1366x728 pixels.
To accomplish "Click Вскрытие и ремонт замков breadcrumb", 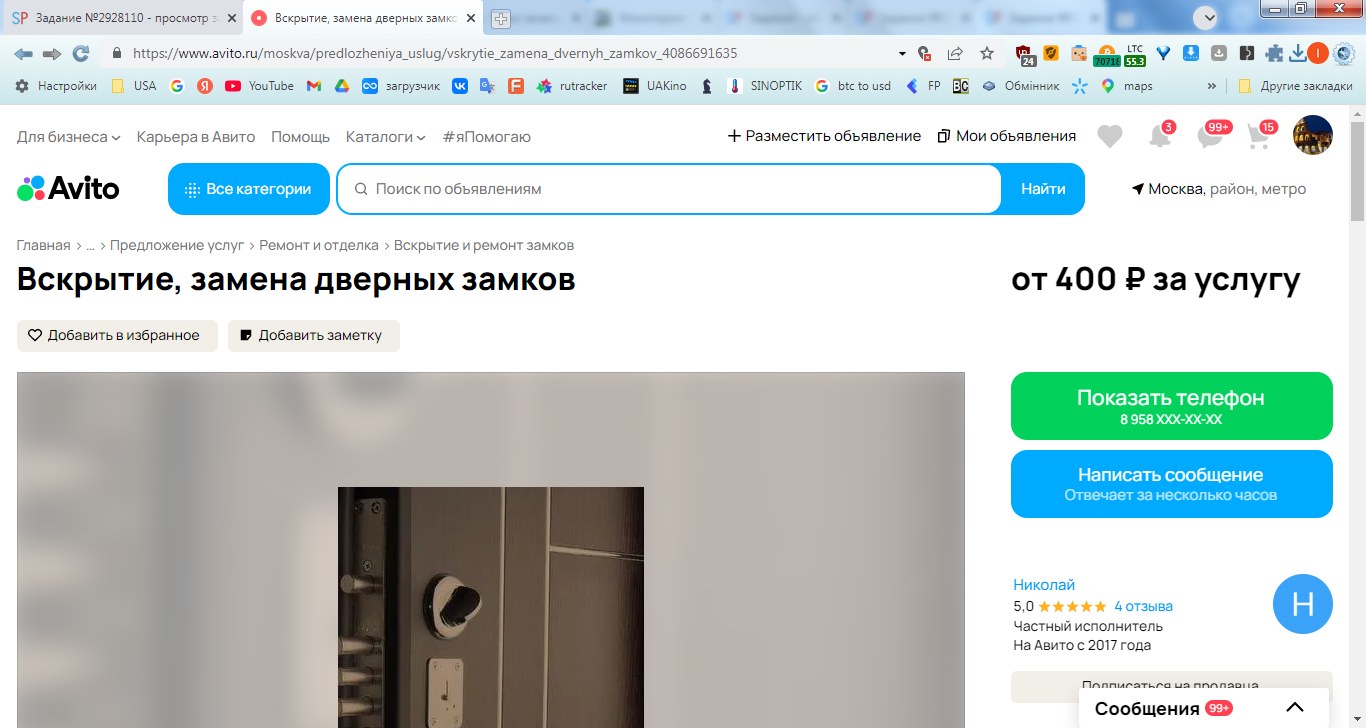I will tap(484, 245).
